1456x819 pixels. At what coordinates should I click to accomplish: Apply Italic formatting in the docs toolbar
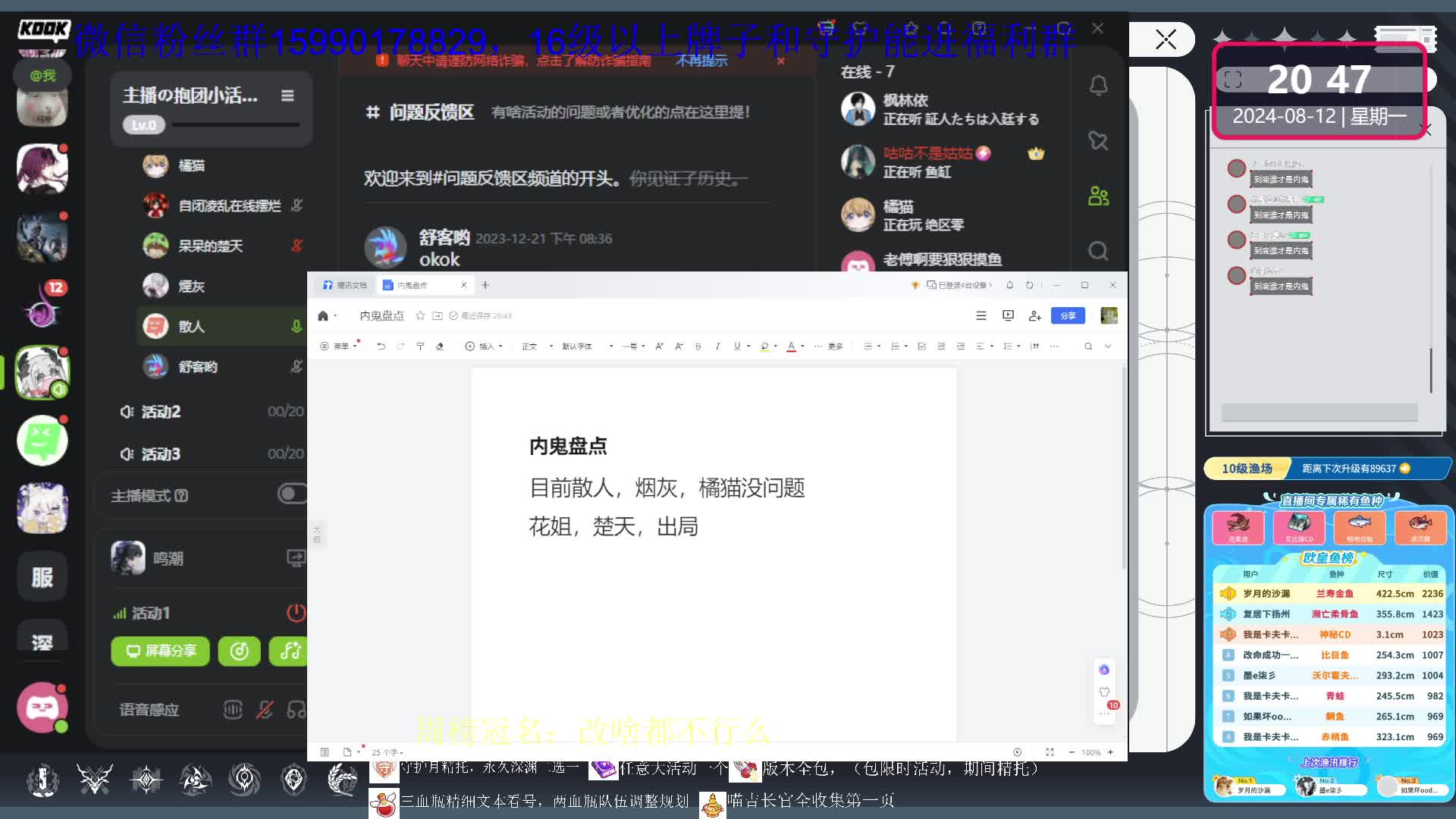[x=717, y=346]
